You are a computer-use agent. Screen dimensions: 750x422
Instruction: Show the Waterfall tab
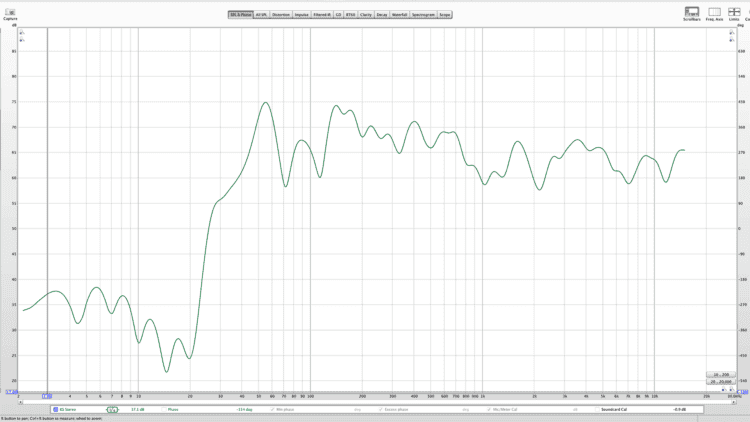pos(399,15)
